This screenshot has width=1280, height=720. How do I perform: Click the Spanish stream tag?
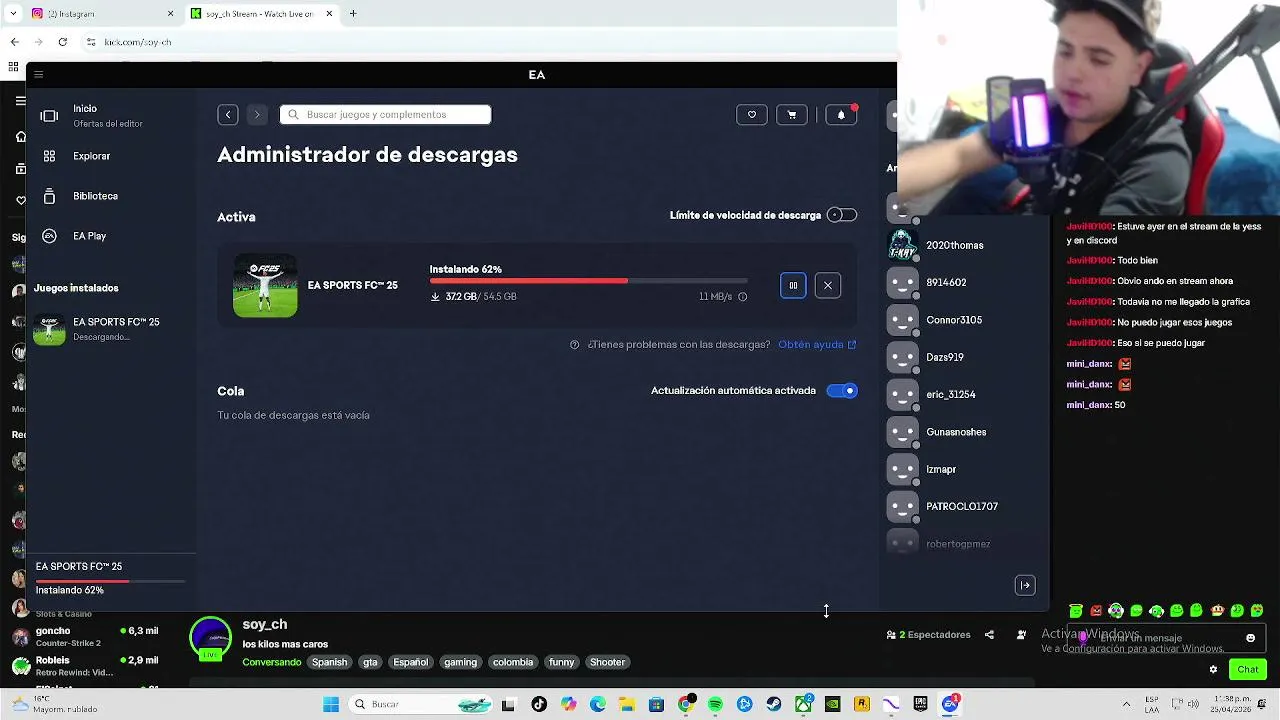[x=329, y=662]
